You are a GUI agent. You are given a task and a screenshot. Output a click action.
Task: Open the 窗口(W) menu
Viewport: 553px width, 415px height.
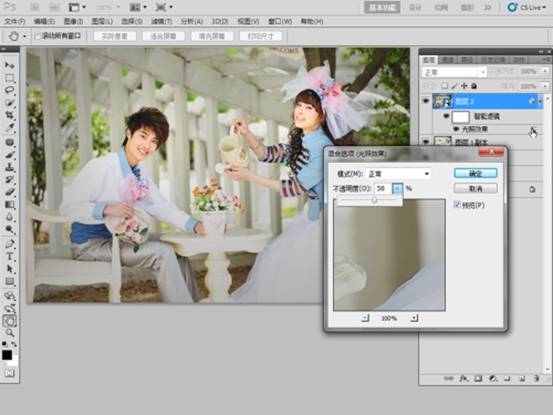tap(280, 22)
